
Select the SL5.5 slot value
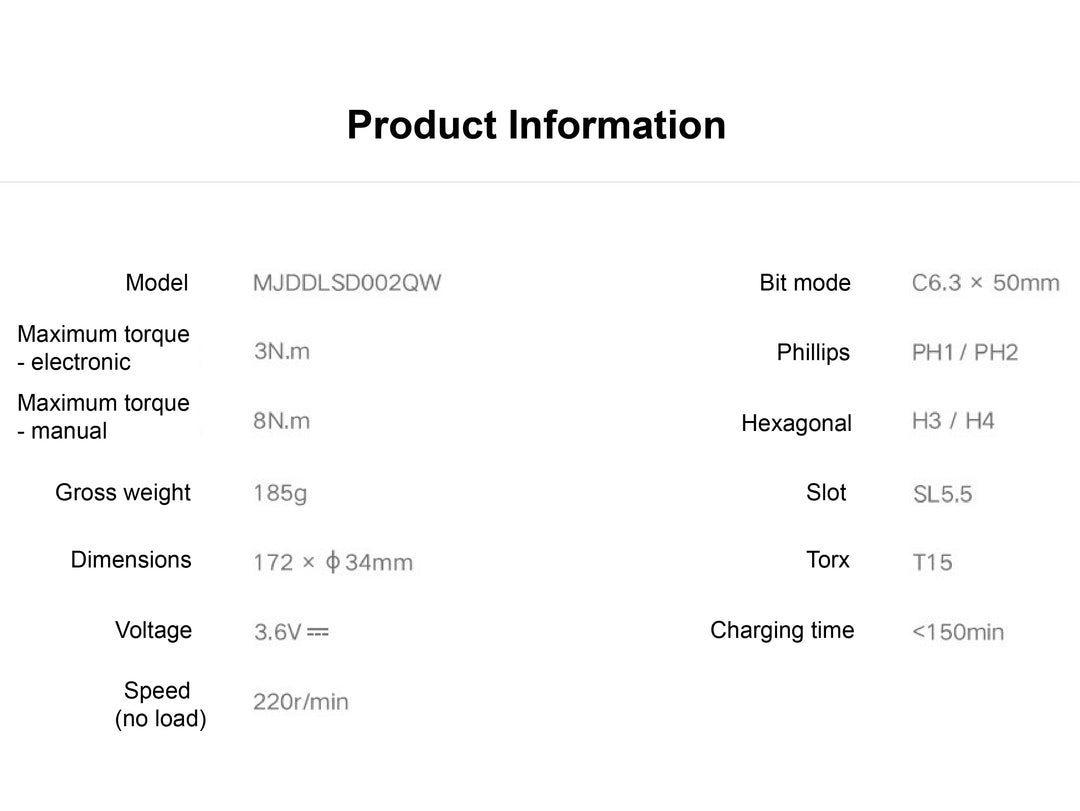[942, 494]
